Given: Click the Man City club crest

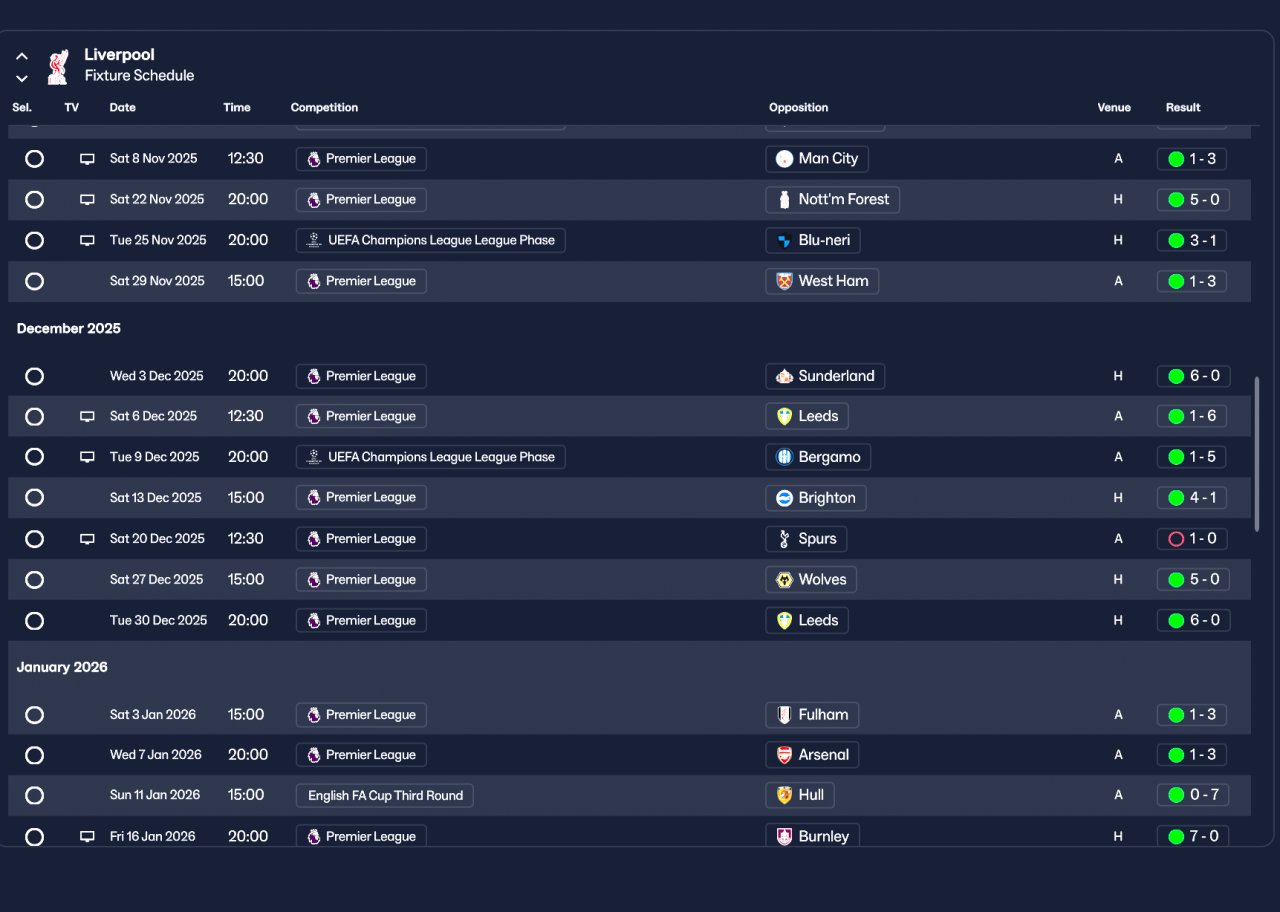Looking at the screenshot, I should coord(784,159).
